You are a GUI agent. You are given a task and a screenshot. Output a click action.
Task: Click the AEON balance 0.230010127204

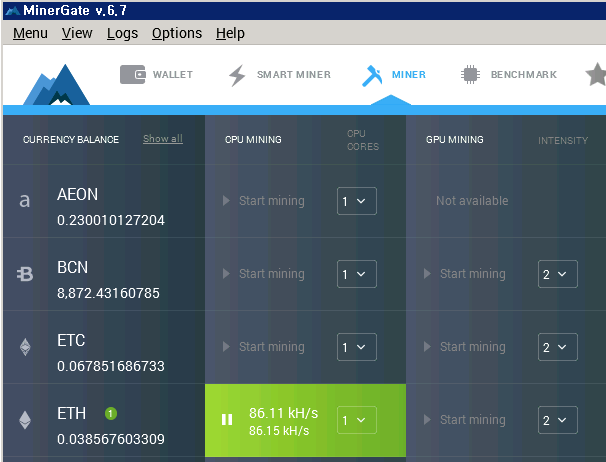click(x=111, y=220)
